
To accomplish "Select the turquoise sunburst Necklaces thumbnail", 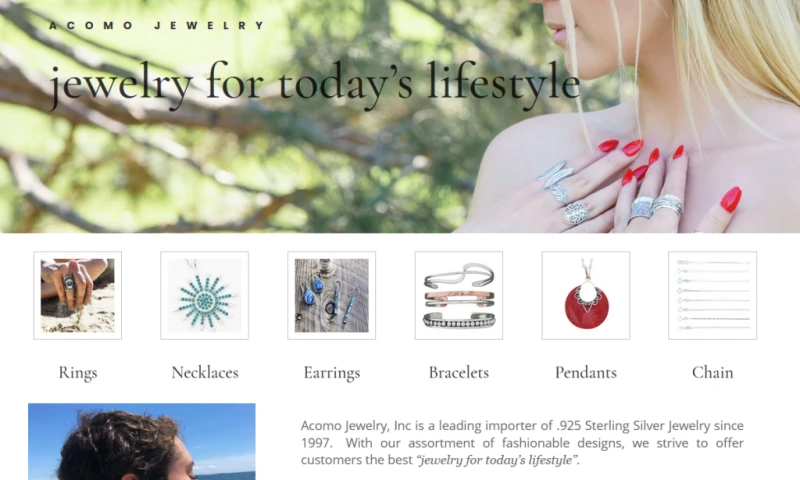I will click(205, 295).
